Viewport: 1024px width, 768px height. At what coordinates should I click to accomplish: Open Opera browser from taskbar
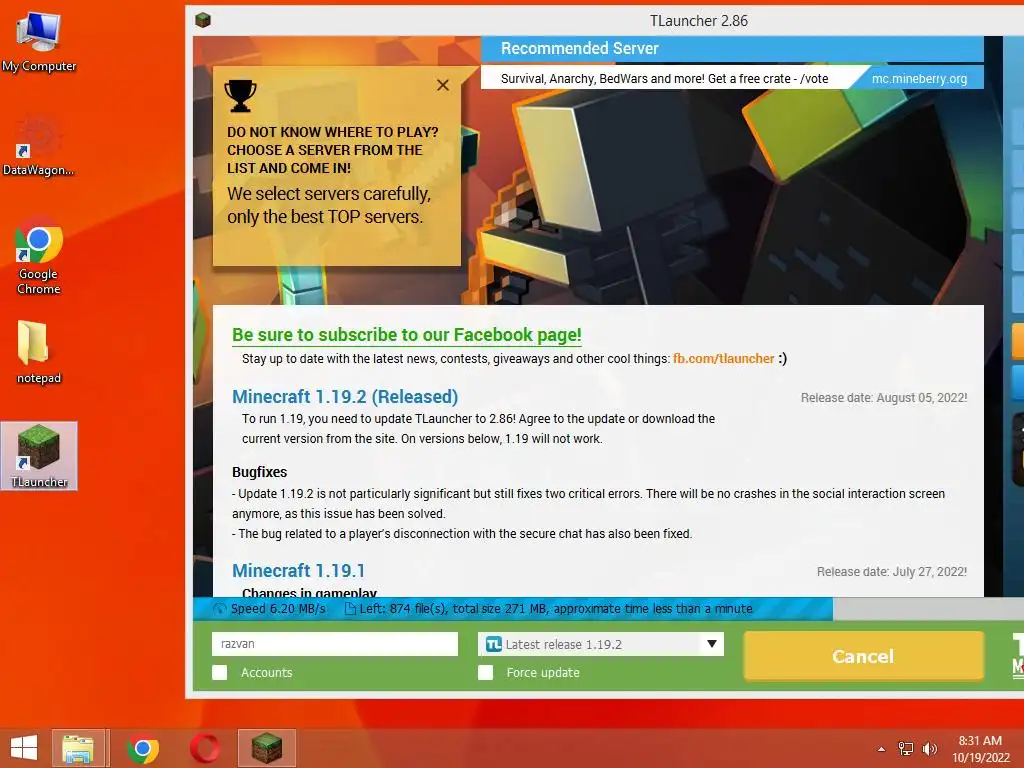(x=205, y=748)
